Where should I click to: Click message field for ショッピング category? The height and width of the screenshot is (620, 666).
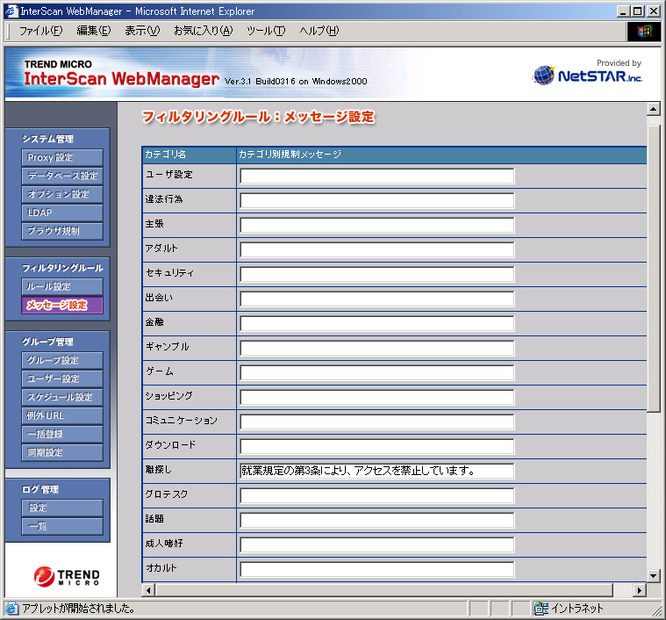tap(377, 397)
